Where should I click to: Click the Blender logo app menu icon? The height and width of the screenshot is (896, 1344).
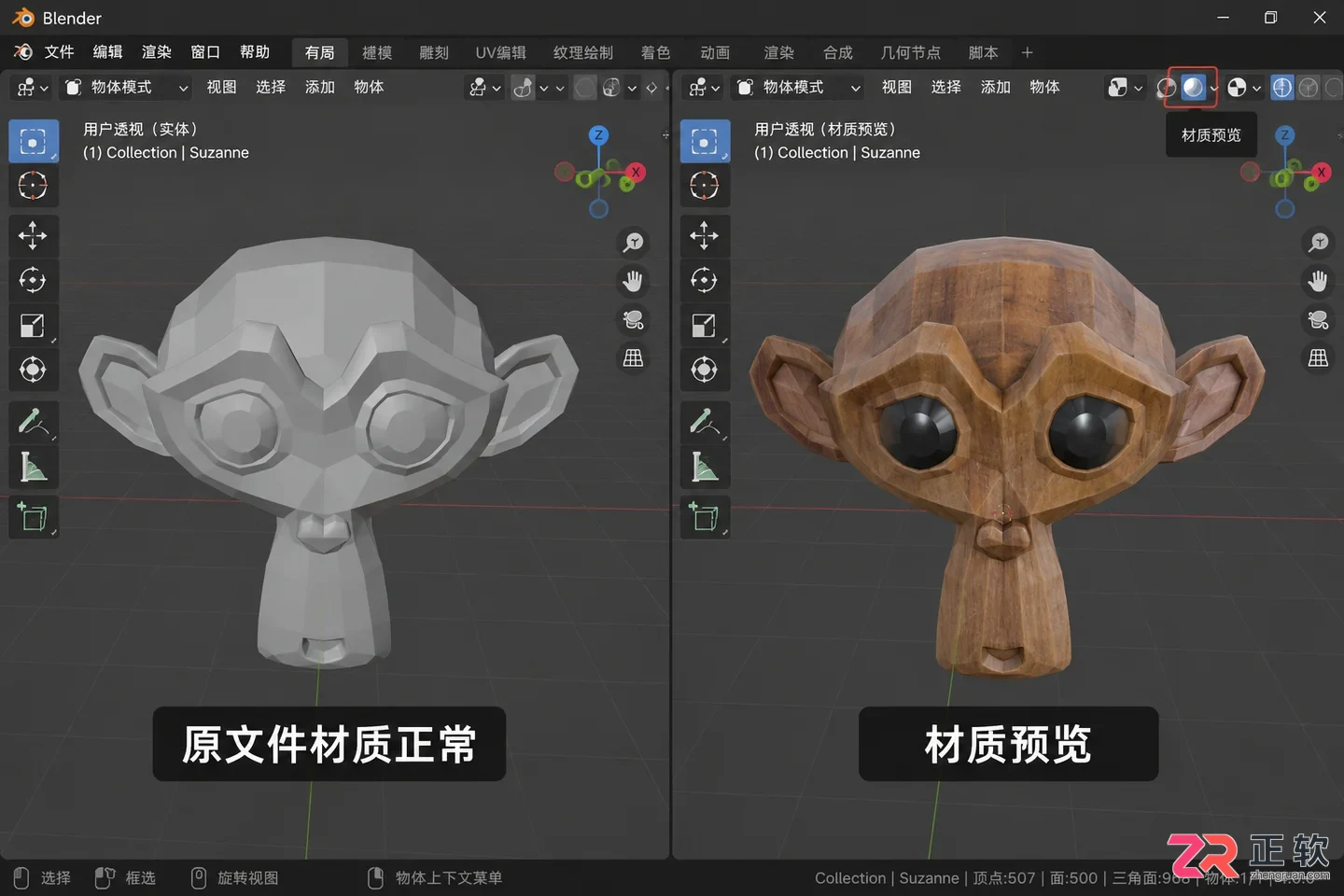coord(23,52)
